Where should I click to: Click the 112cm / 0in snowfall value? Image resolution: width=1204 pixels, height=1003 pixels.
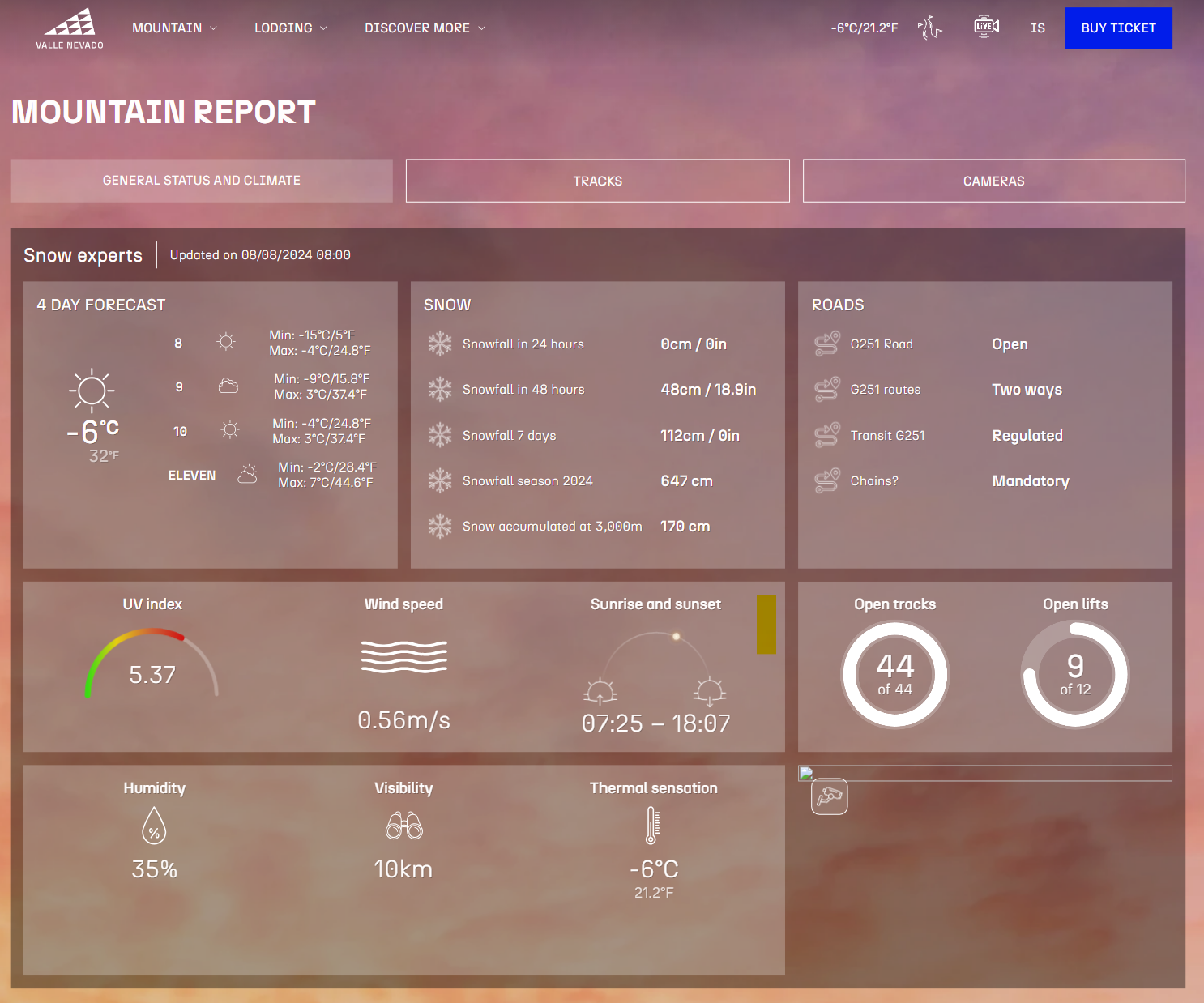click(700, 435)
